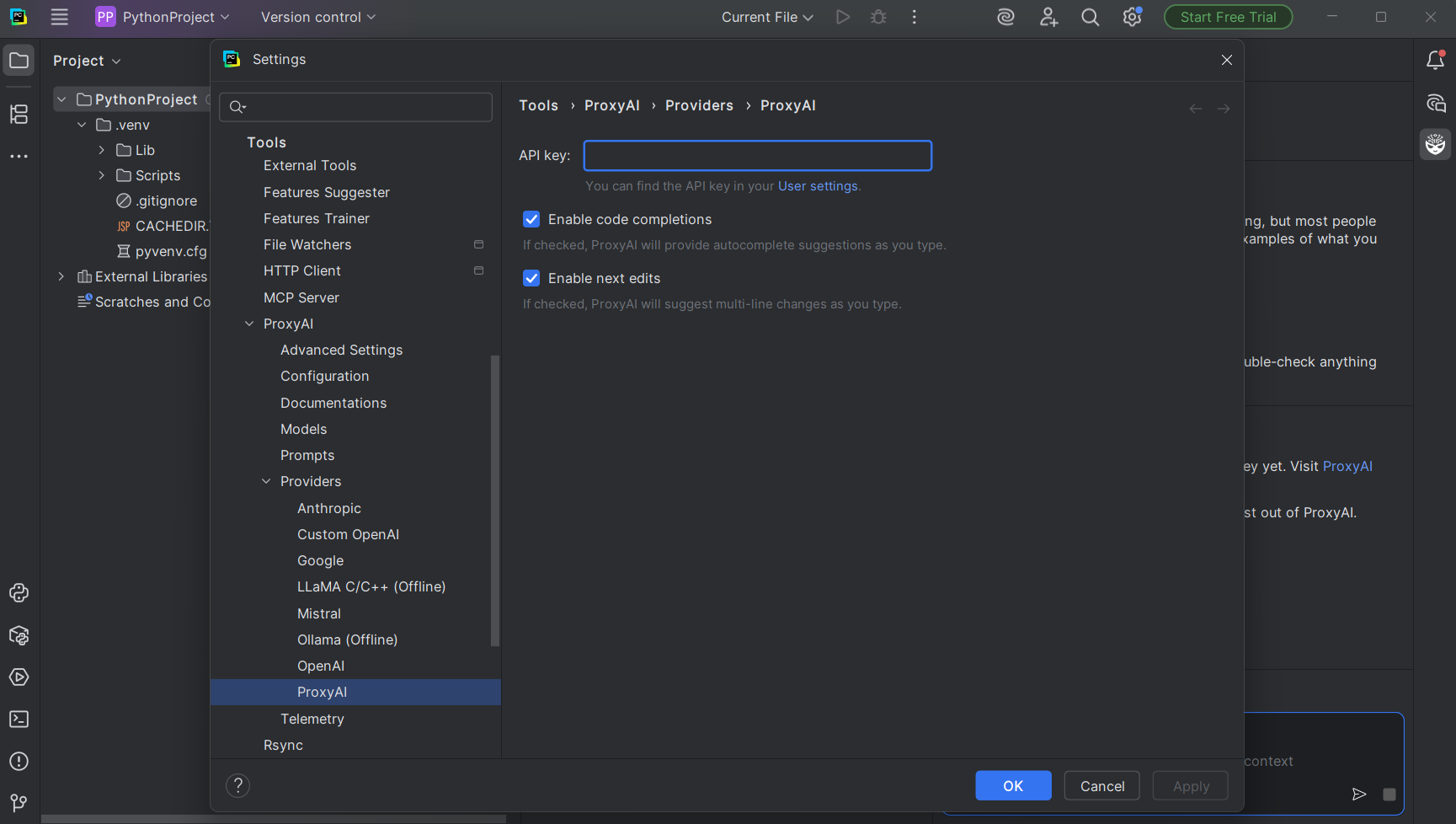Image resolution: width=1456 pixels, height=824 pixels.
Task: Click the stop button in chat input
Action: point(1389,795)
